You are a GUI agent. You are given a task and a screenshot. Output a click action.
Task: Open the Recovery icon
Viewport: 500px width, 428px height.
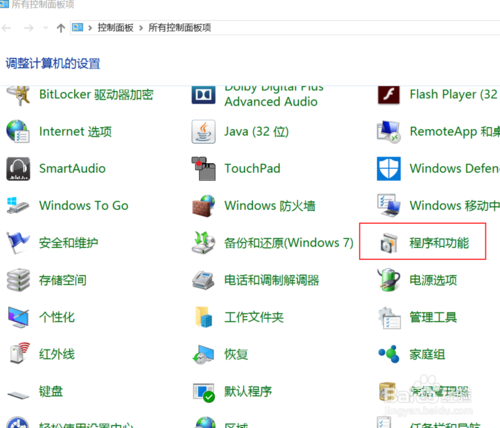tap(203, 354)
